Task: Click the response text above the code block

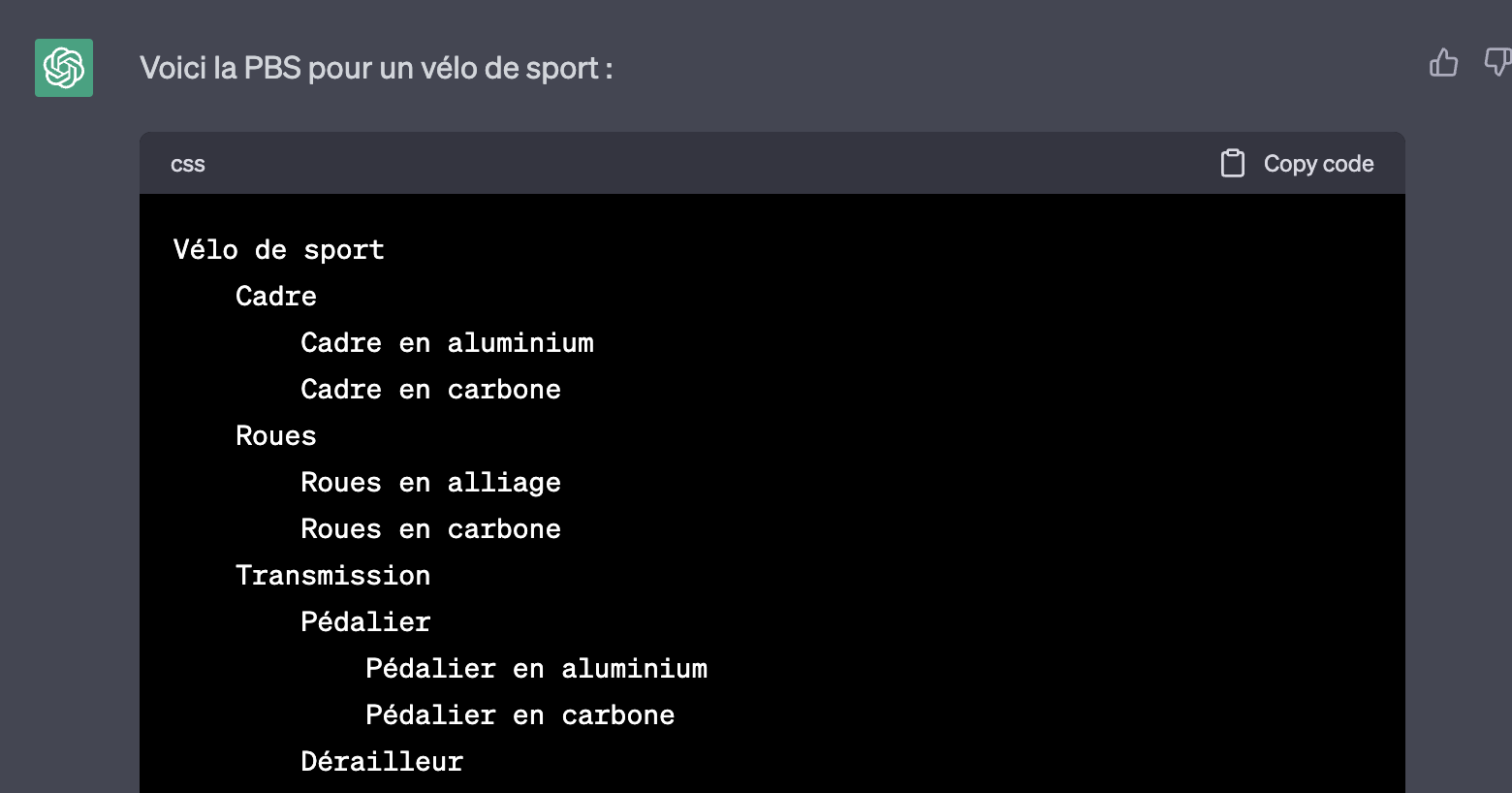Action: (378, 67)
